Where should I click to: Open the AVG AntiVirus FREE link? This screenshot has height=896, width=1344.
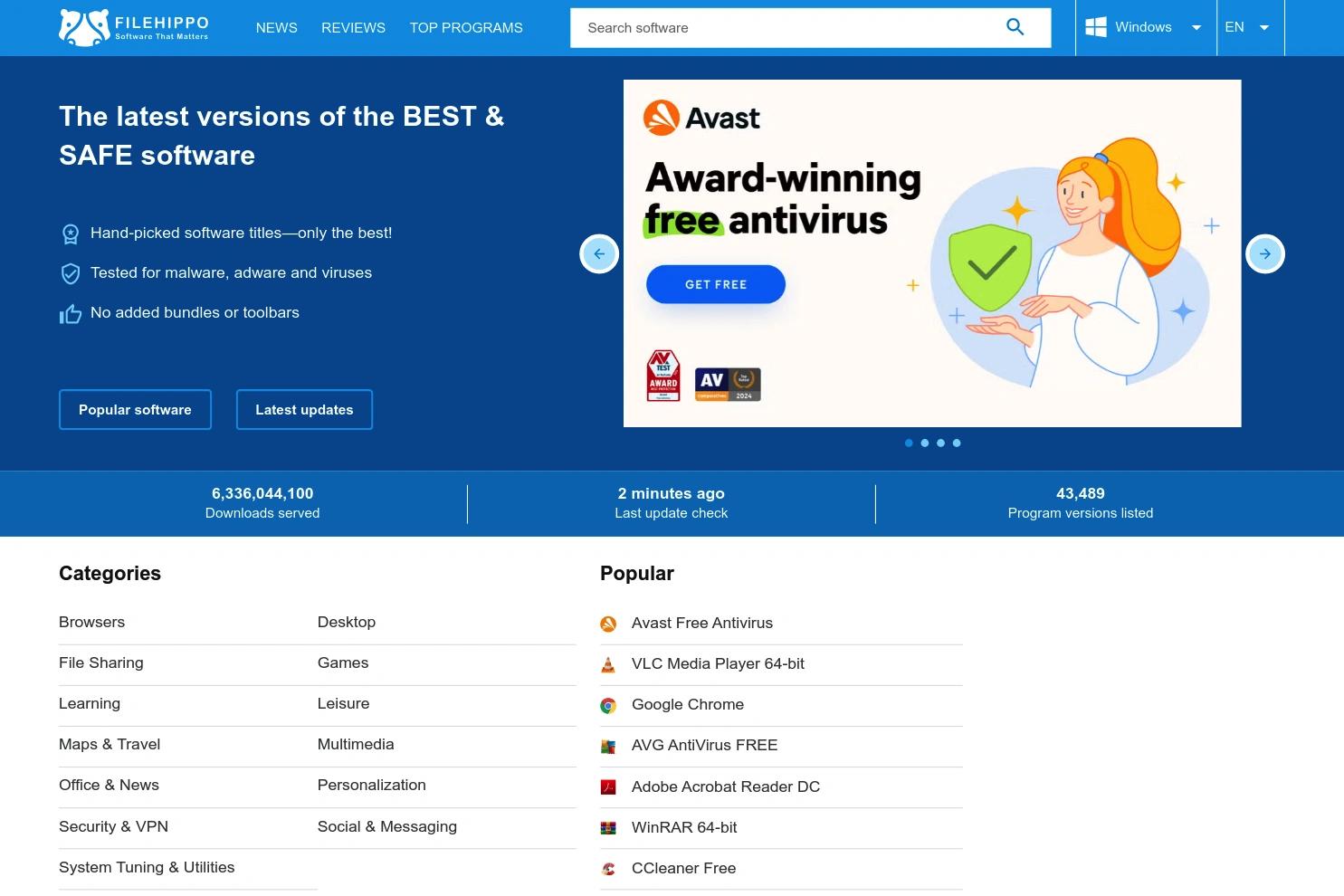tap(704, 746)
